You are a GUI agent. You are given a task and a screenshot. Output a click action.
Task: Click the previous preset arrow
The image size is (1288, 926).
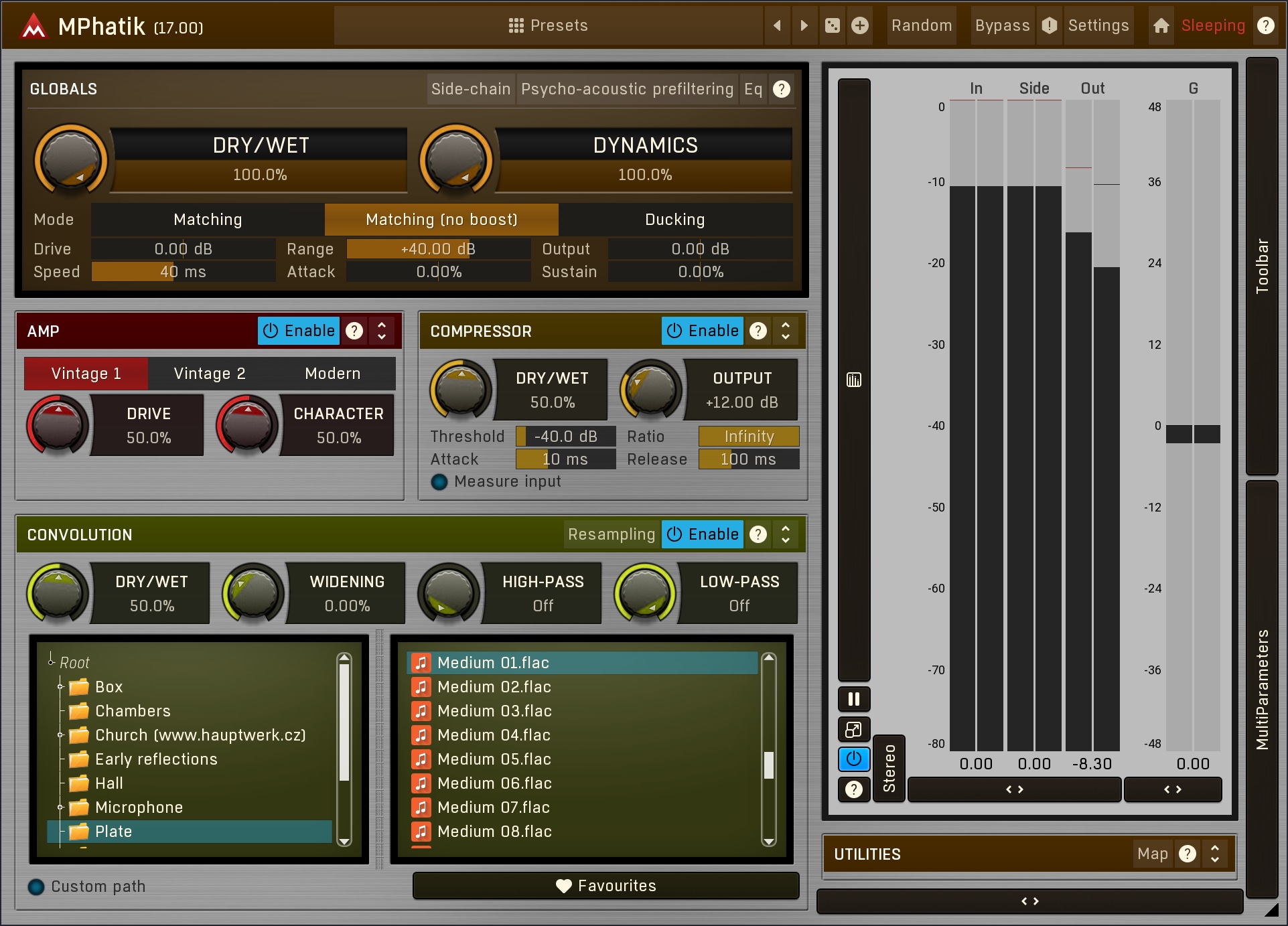pos(777,25)
